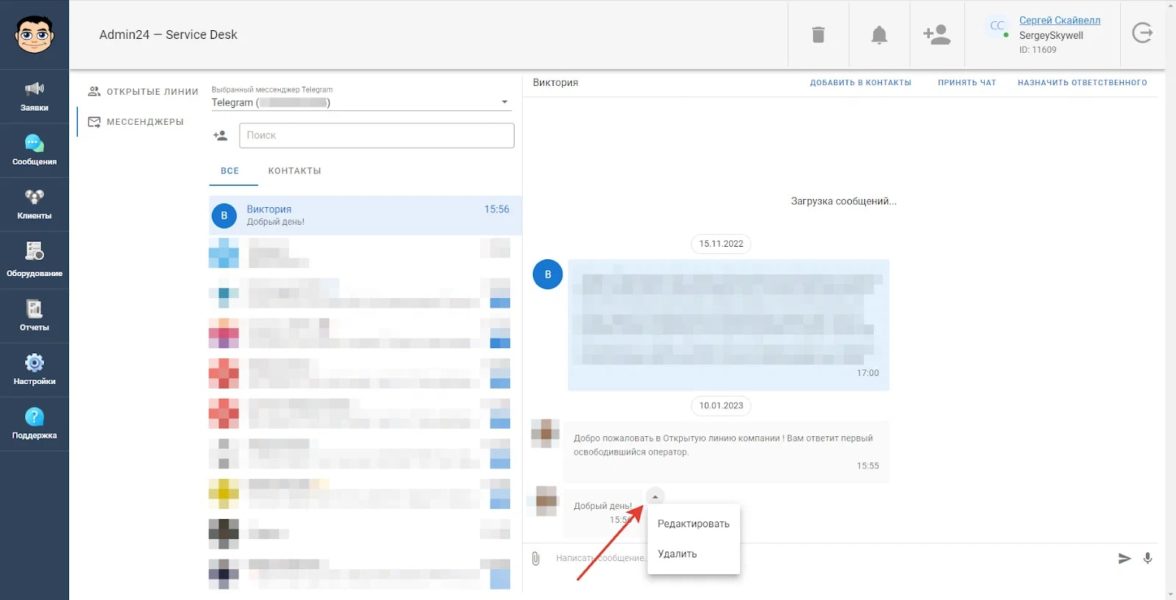Viewport: 1176px width, 600px height.
Task: Open the Заявки section in sidebar
Action: [x=34, y=96]
